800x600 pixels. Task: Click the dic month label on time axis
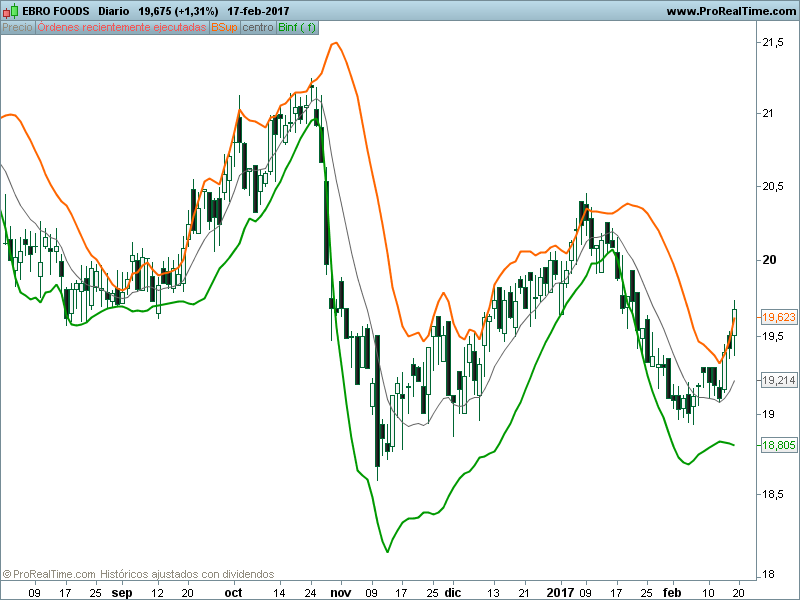(453, 593)
